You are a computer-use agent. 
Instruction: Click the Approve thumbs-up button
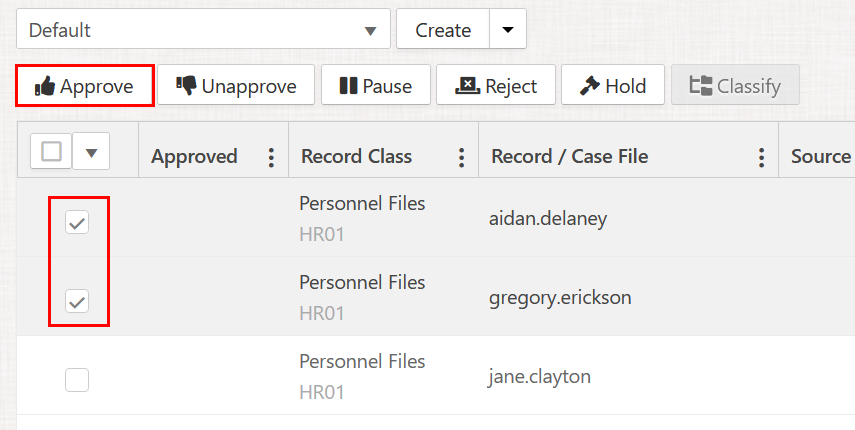click(85, 86)
